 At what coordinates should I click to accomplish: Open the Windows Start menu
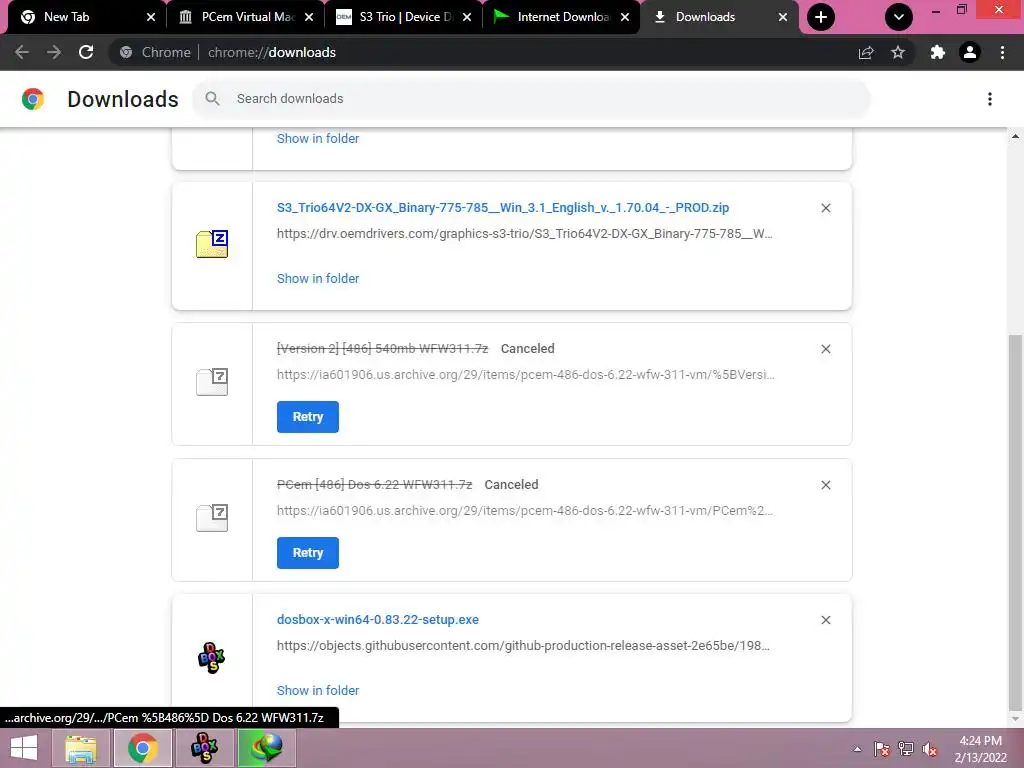pos(24,748)
